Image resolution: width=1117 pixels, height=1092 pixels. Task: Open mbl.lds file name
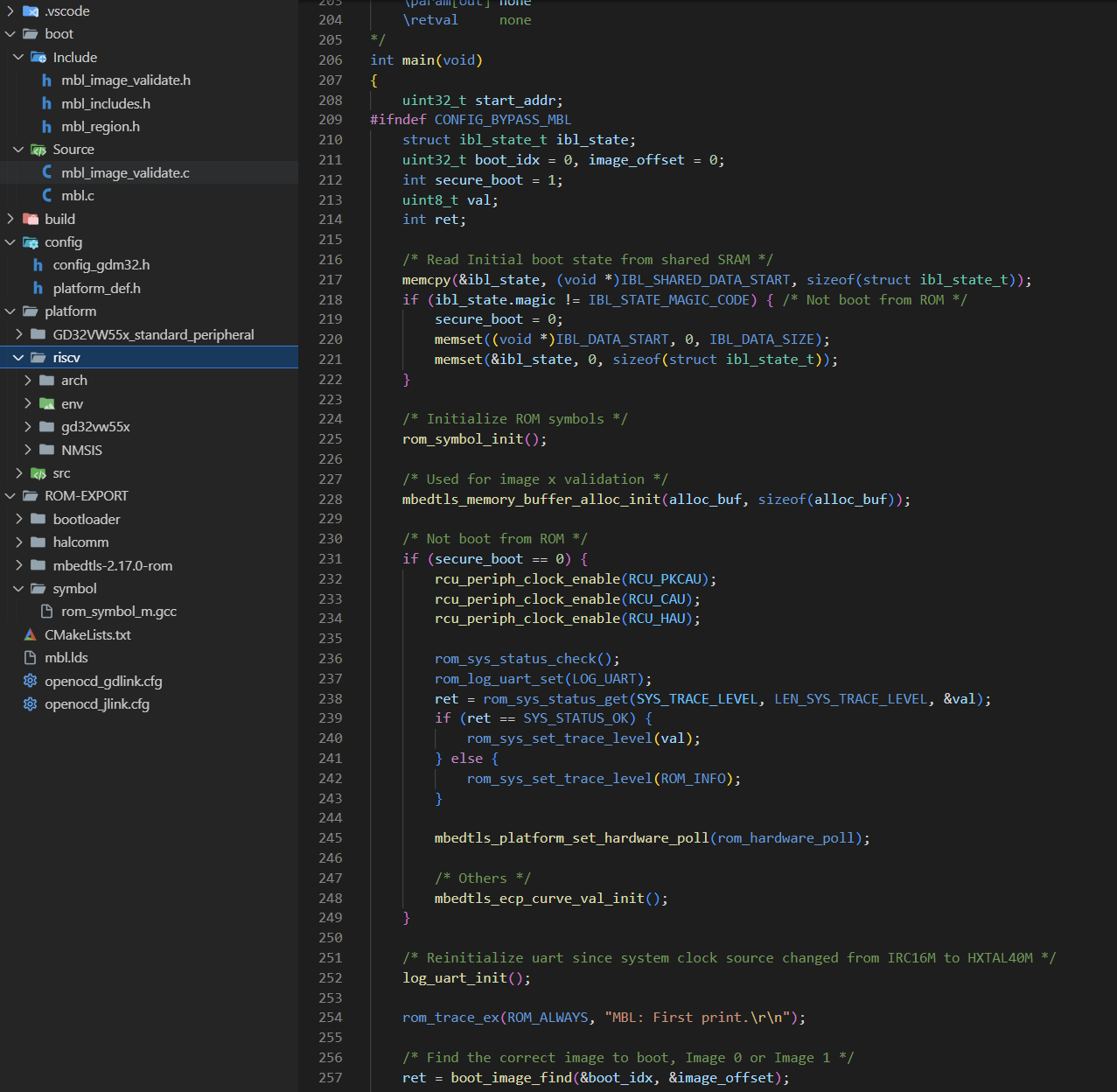pyautogui.click(x=66, y=658)
